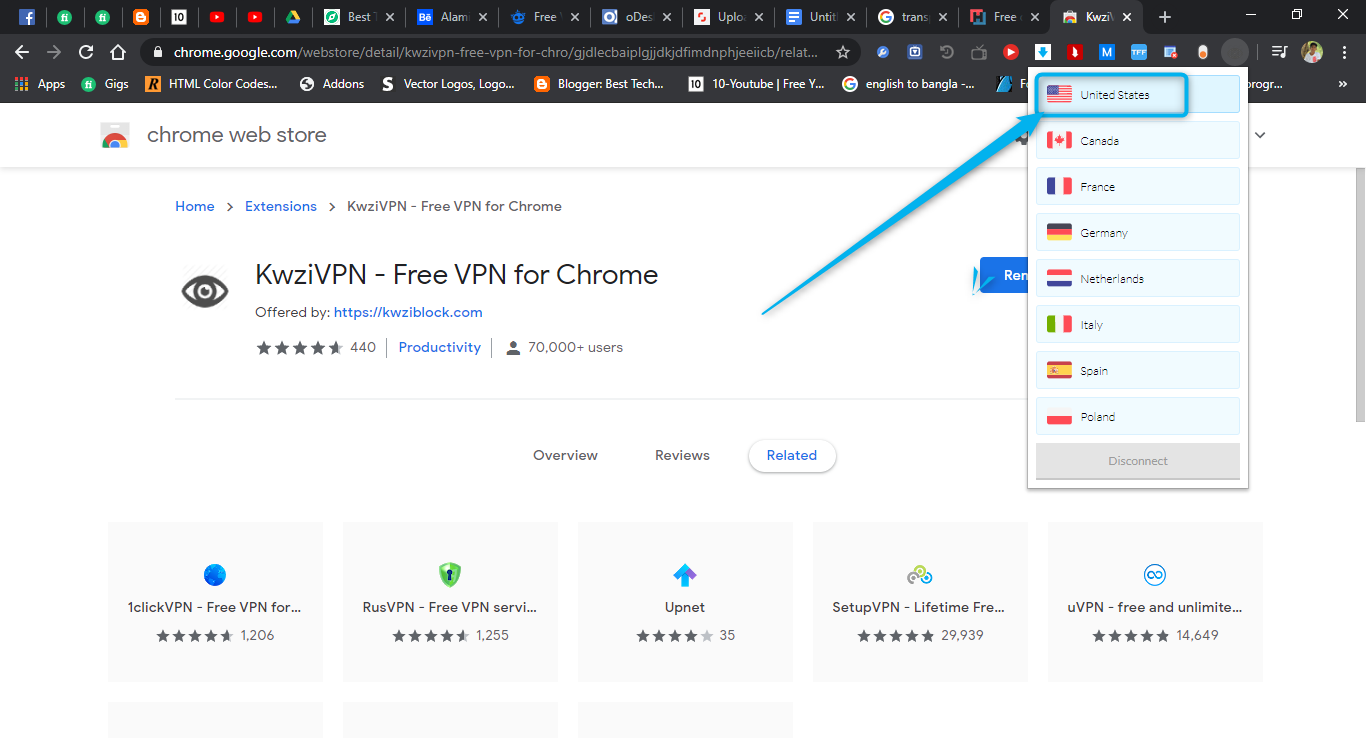This screenshot has width=1366, height=738.
Task: Open the browser home page
Action: [x=118, y=52]
